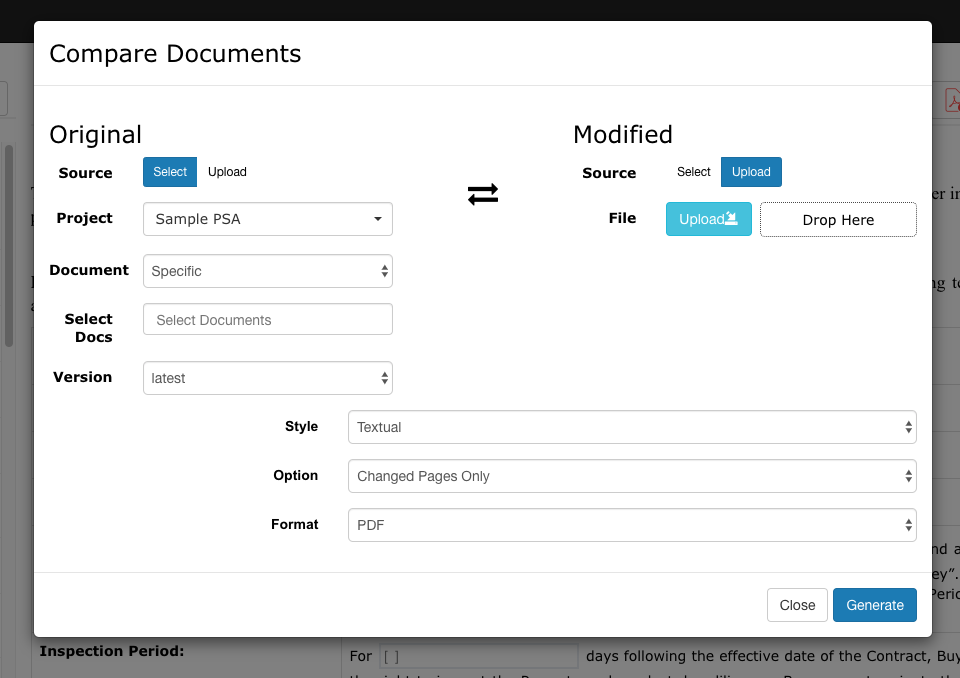Expand the Style dropdown showing Textual
Viewport: 960px width, 678px height.
point(631,427)
